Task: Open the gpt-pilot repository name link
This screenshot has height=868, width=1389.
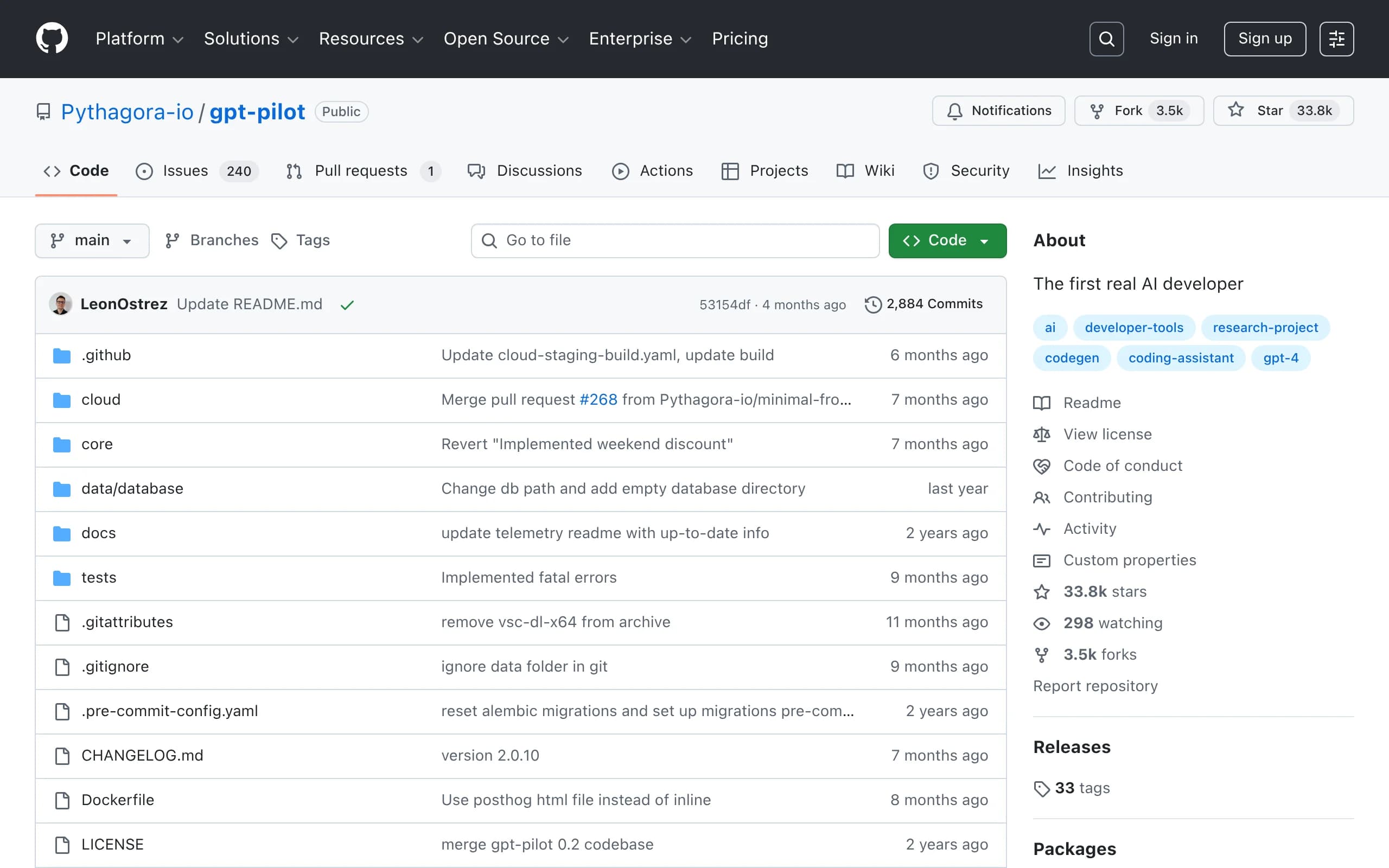Action: (x=257, y=112)
